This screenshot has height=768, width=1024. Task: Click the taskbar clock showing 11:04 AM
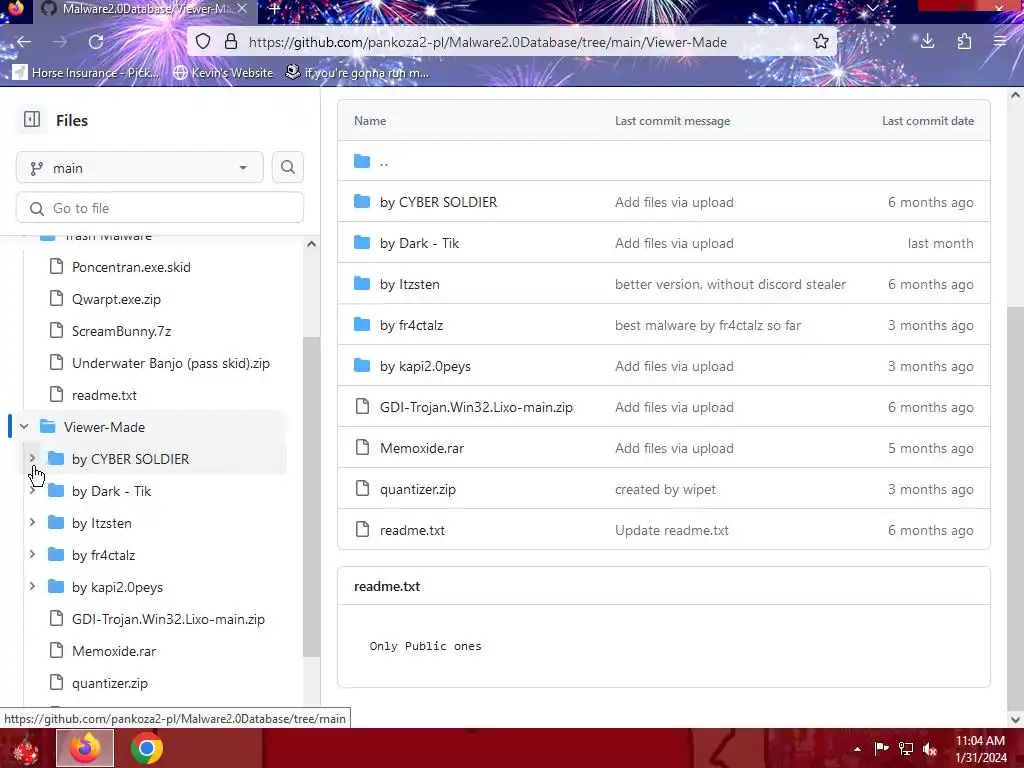coord(980,749)
